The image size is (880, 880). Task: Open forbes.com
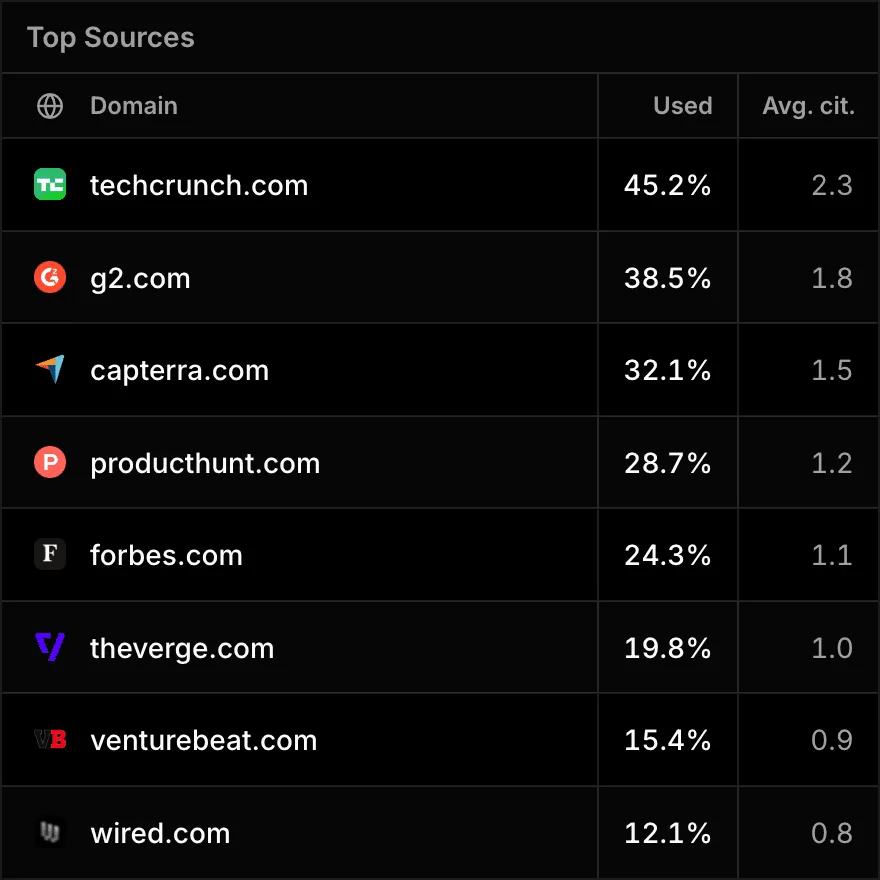[x=166, y=555]
